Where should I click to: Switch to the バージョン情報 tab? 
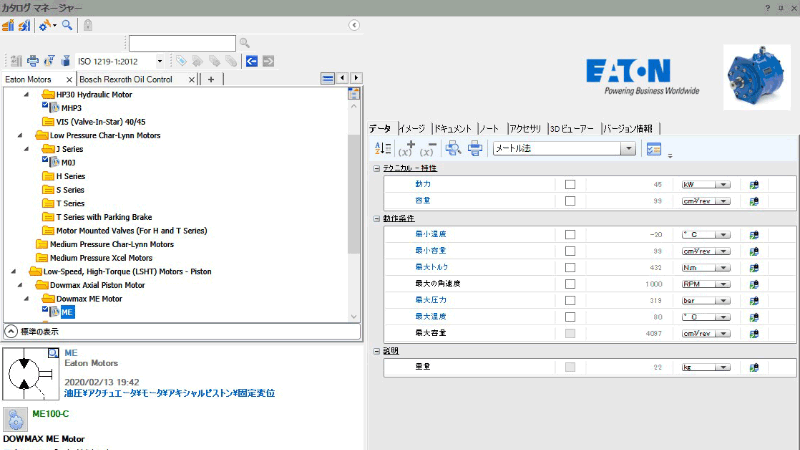point(629,129)
